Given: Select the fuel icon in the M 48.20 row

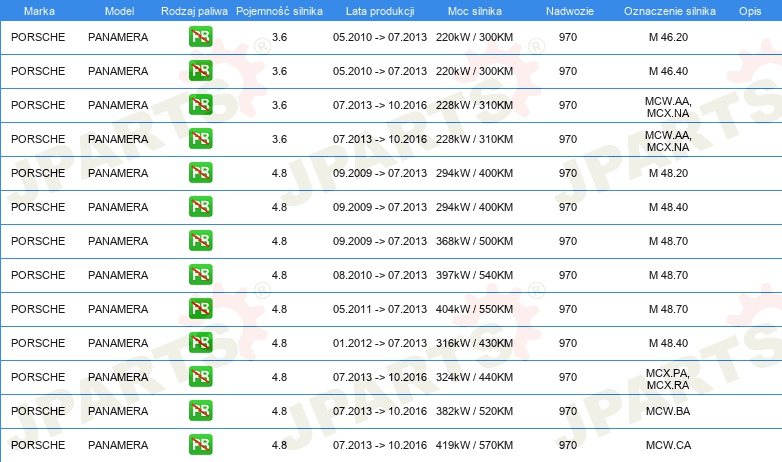Looking at the screenshot, I should coord(200,173).
